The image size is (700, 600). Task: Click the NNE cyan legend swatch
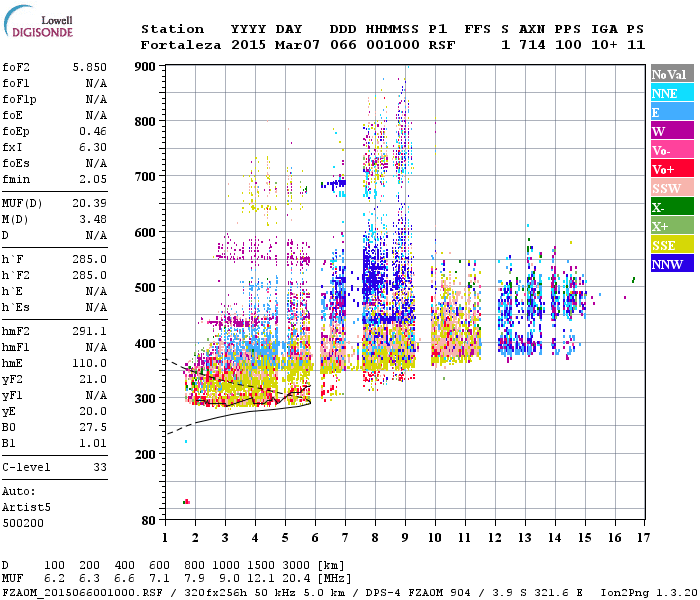(671, 93)
